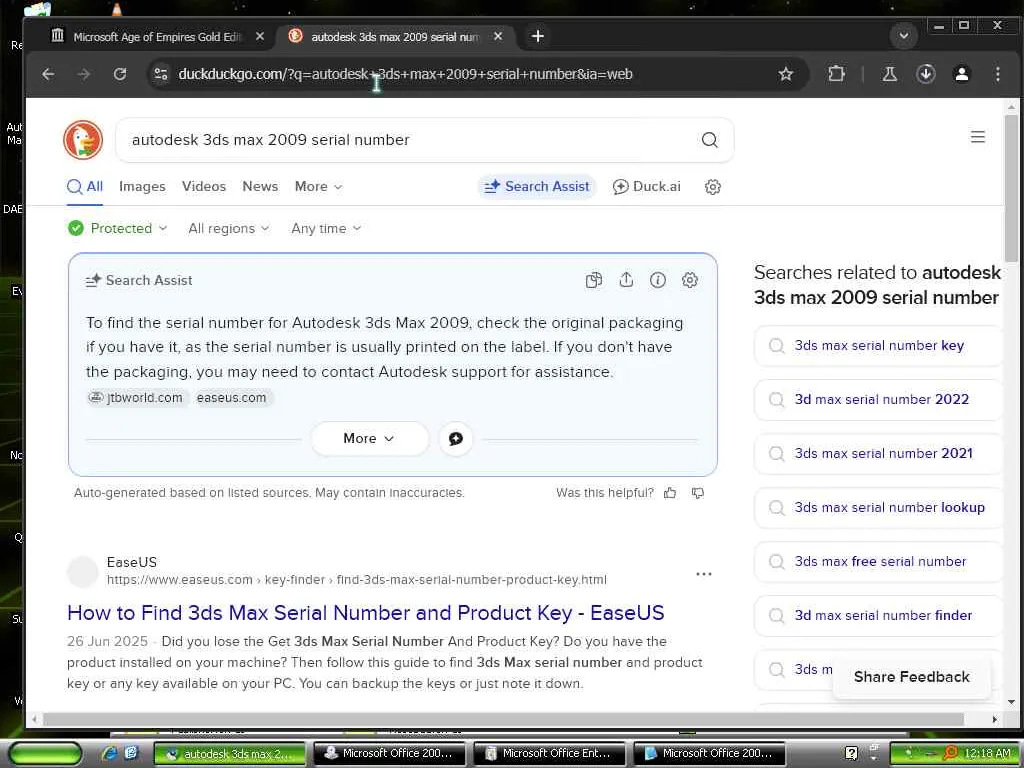Open the DuckDuckGo hamburger menu

[978, 137]
